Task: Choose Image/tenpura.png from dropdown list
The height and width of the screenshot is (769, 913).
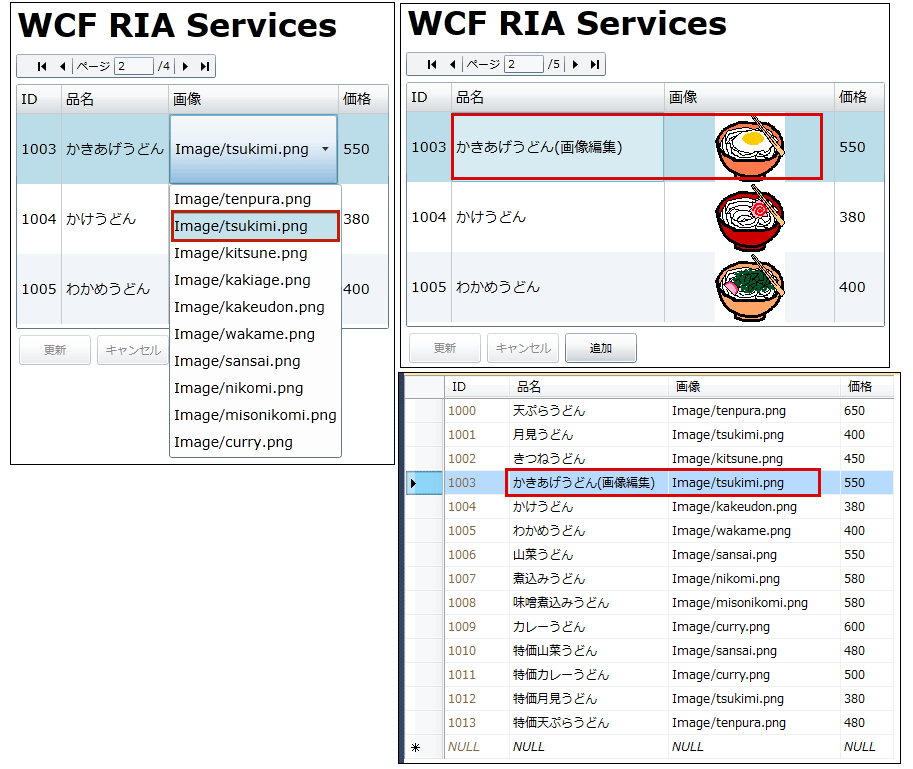Action: pos(255,199)
